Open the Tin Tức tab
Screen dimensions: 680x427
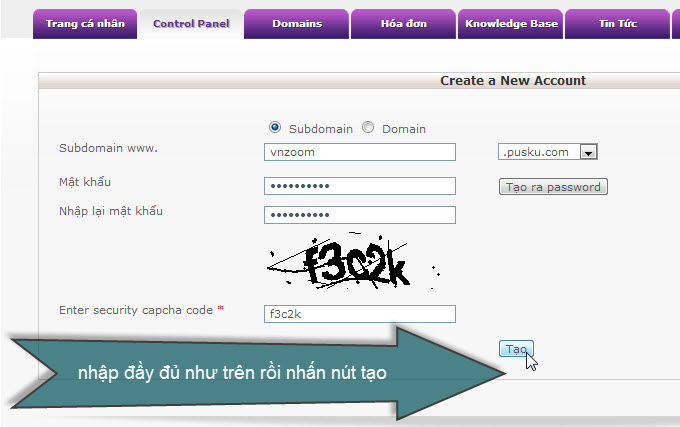coord(618,24)
